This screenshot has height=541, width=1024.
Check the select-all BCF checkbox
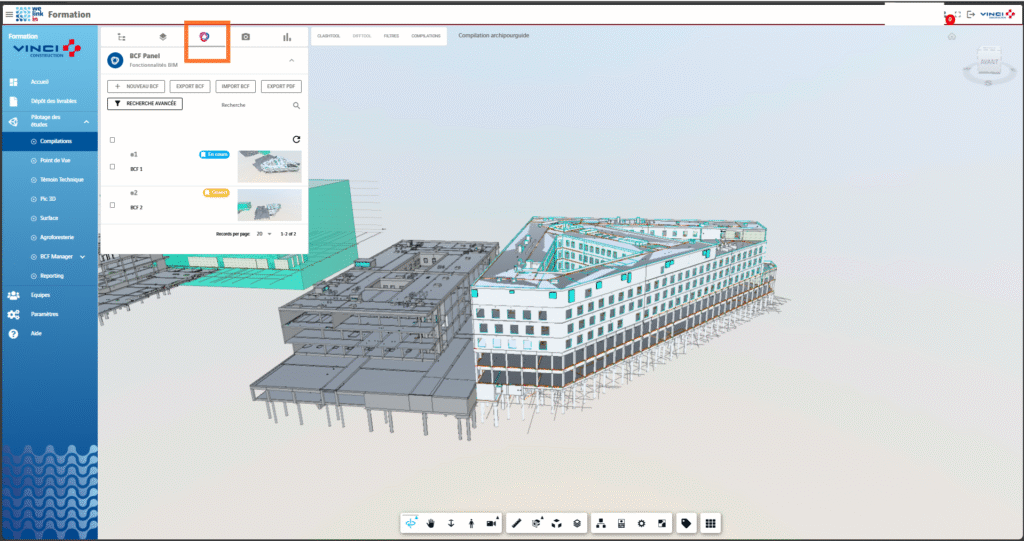[x=112, y=140]
